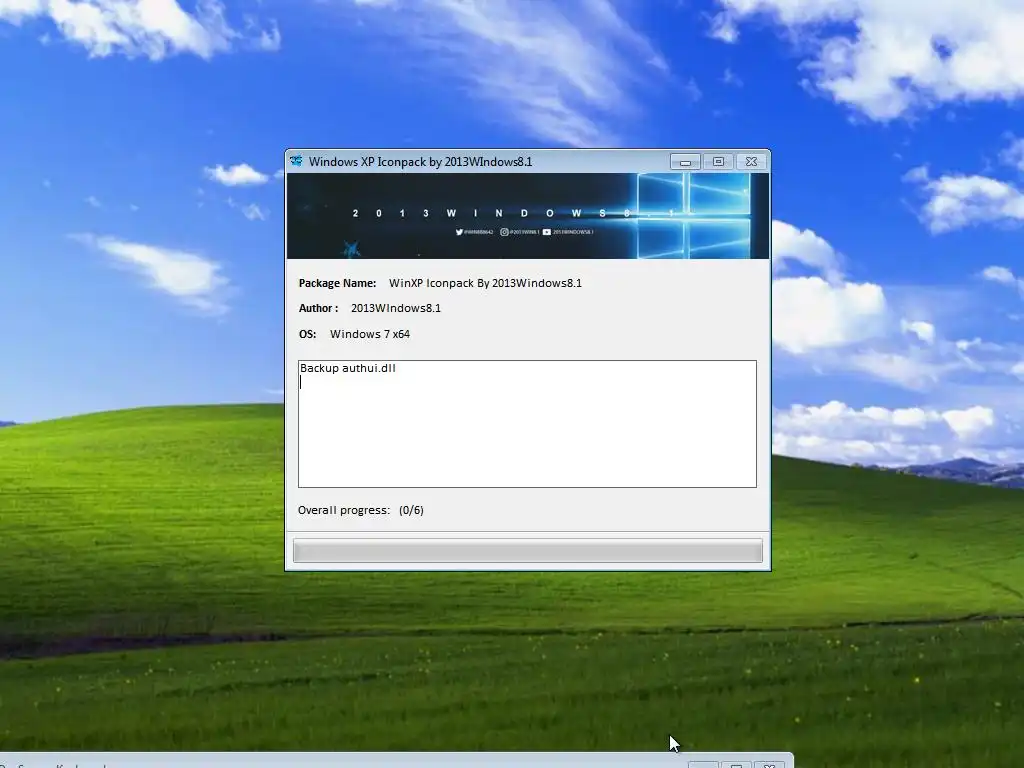The width and height of the screenshot is (1024, 768).
Task: Click the "Windows XP Iconpack by 2013WIndows8.1" title text
Action: pos(421,161)
